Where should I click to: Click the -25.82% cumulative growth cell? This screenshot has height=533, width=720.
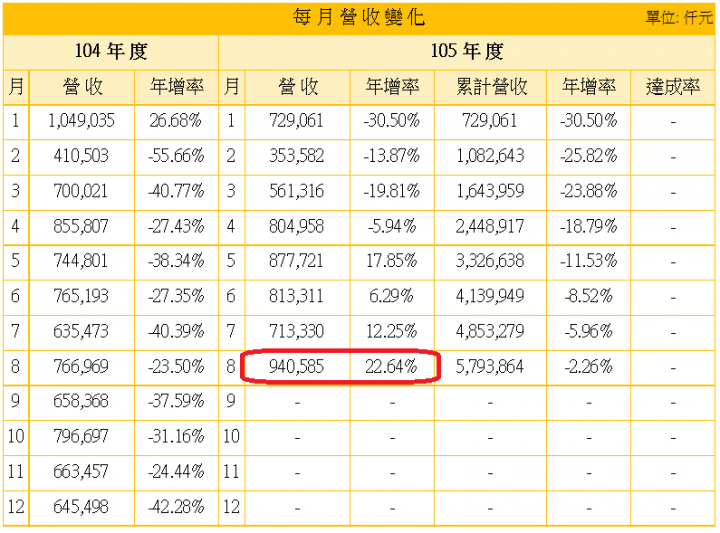pyautogui.click(x=589, y=156)
